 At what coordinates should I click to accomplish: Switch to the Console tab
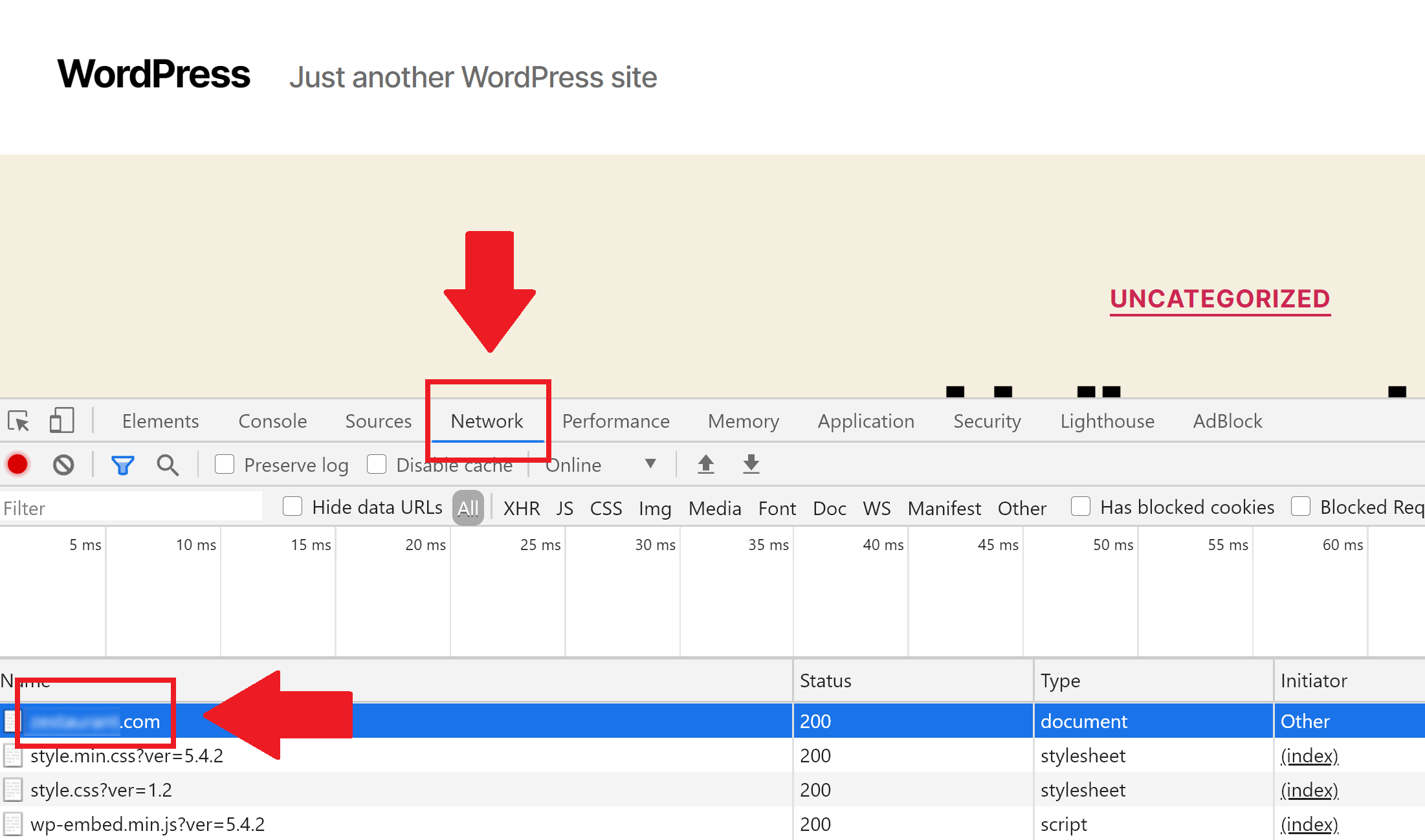[272, 421]
